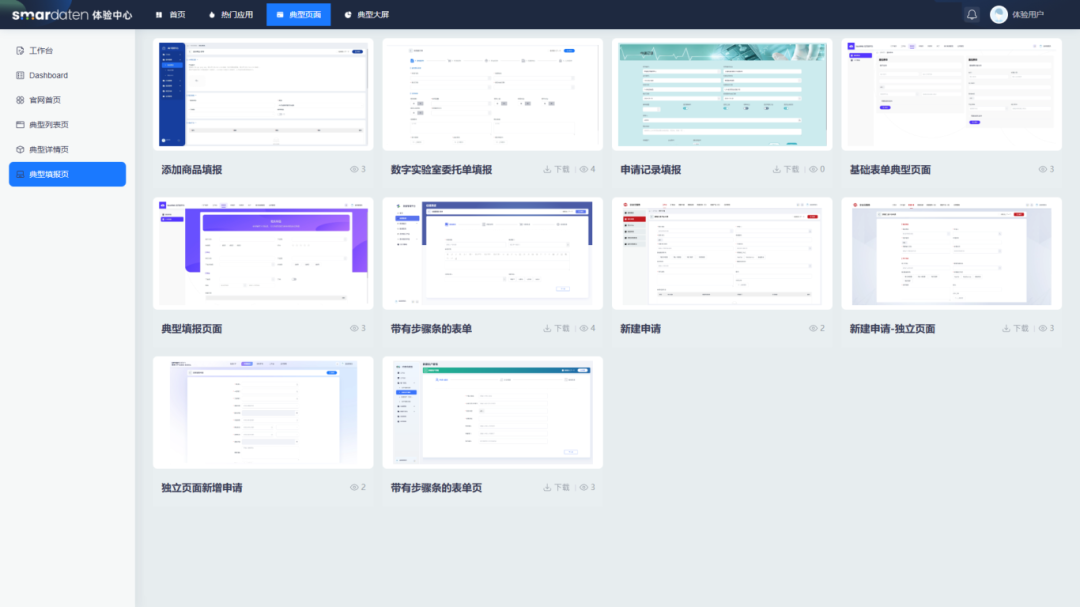This screenshot has height=607, width=1080.
Task: Click the 工作台 sidebar icon
Action: [x=20, y=50]
